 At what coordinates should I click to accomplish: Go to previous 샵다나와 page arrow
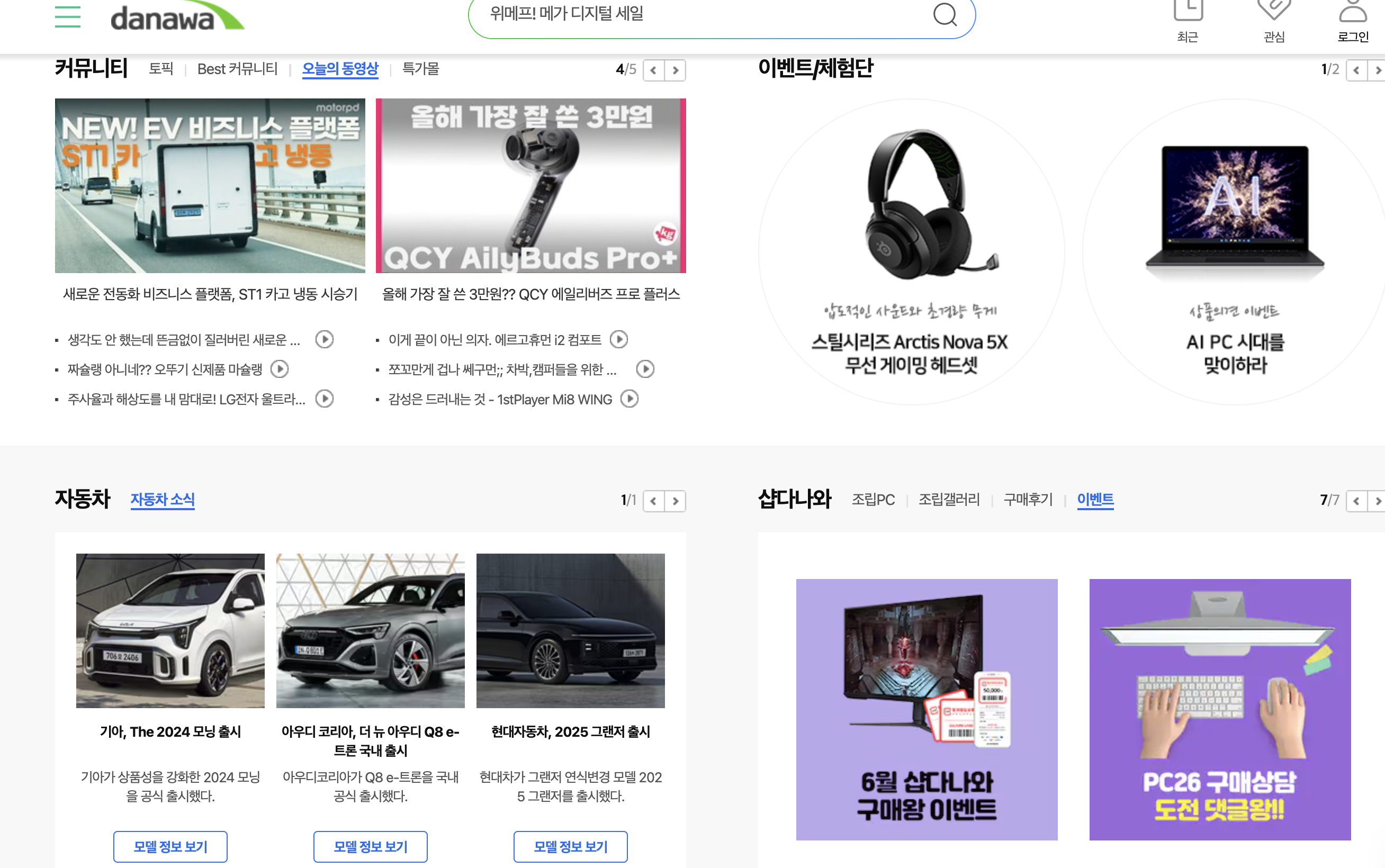[1356, 501]
